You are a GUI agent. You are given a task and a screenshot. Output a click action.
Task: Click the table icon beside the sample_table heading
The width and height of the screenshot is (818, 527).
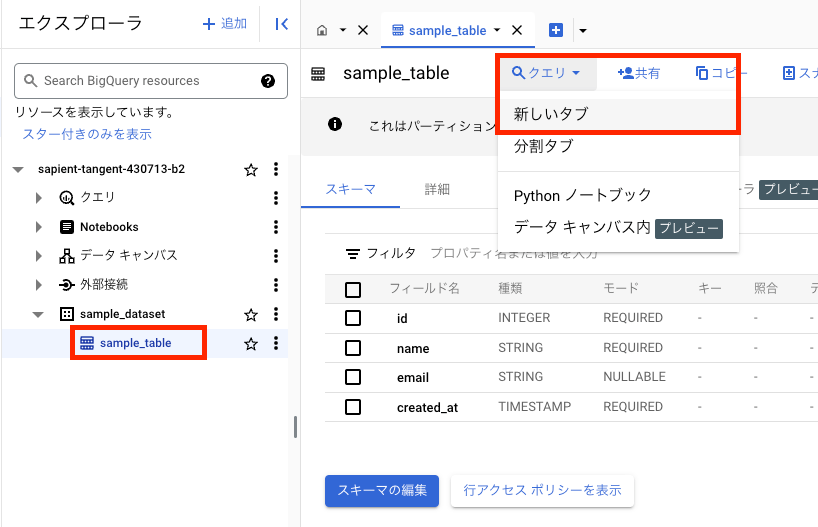(x=318, y=74)
